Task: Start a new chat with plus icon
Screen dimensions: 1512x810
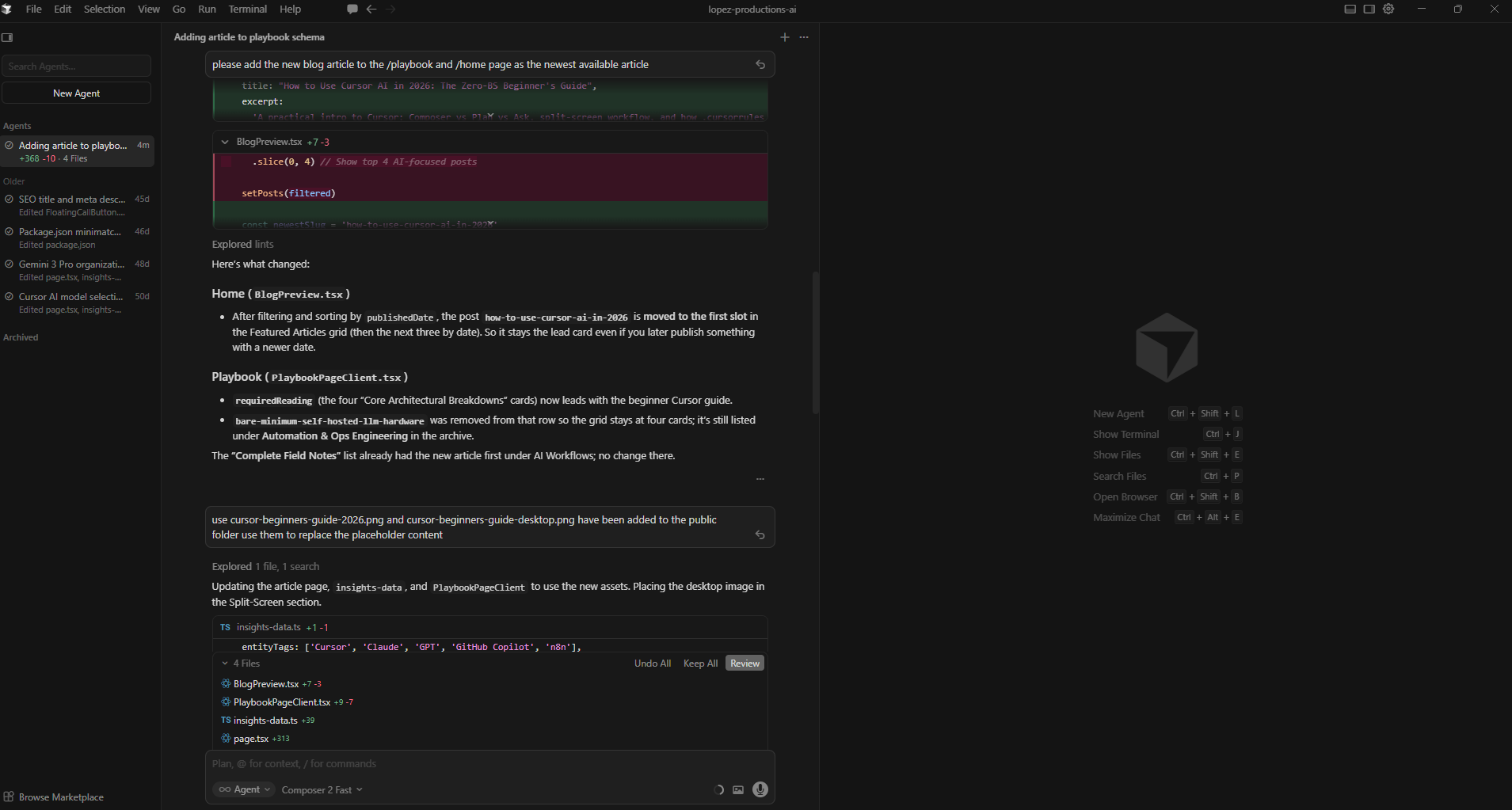Action: tap(785, 37)
